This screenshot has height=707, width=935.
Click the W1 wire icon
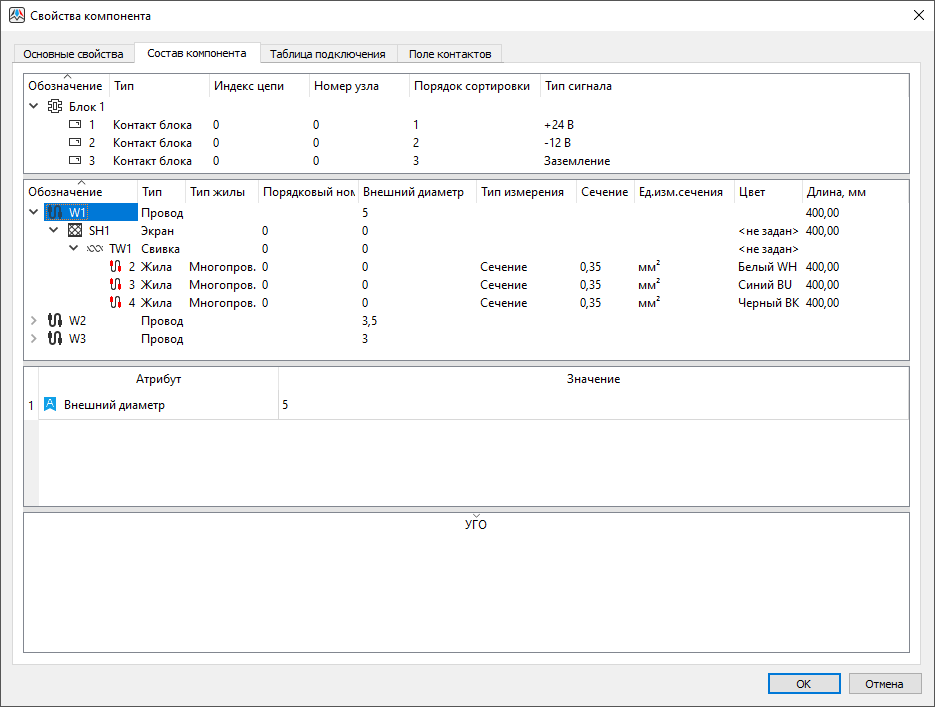click(x=55, y=213)
